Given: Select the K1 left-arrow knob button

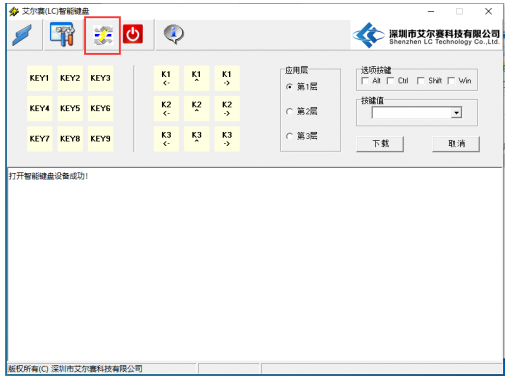Looking at the screenshot, I should (x=166, y=78).
